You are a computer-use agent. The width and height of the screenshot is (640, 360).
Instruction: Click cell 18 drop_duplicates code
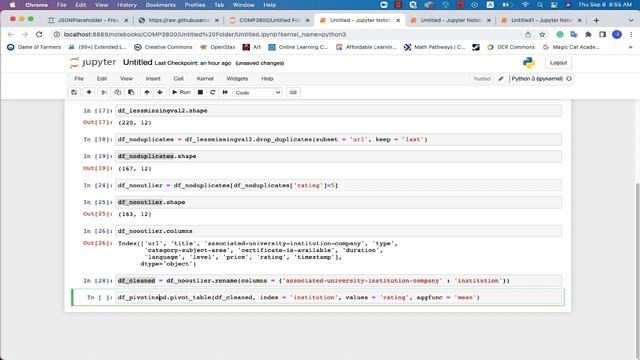click(338, 140)
